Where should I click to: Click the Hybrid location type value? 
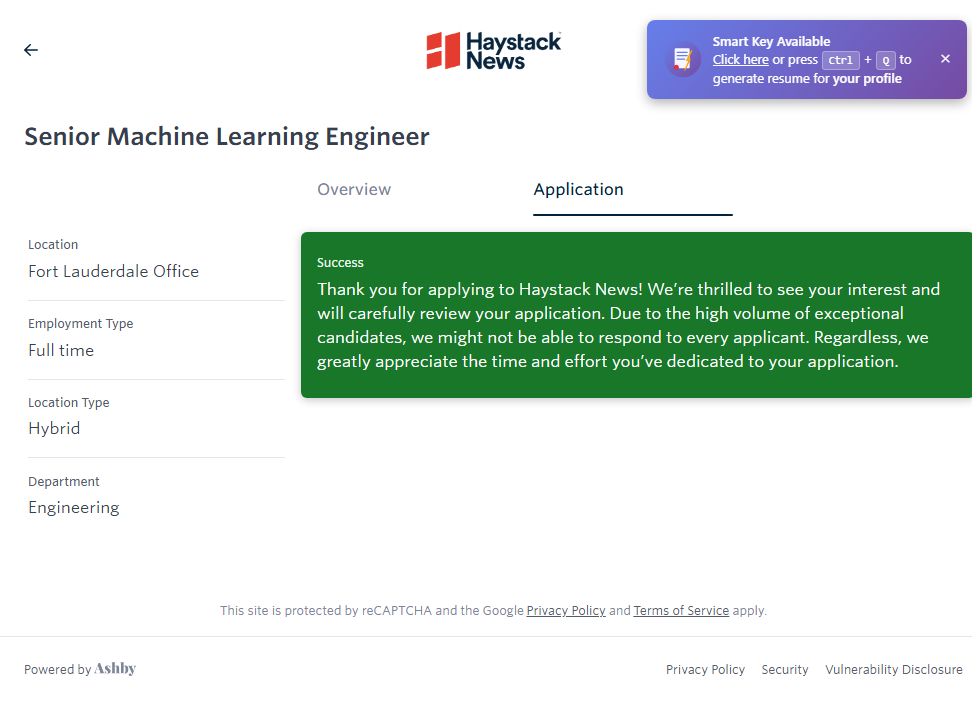(x=54, y=429)
